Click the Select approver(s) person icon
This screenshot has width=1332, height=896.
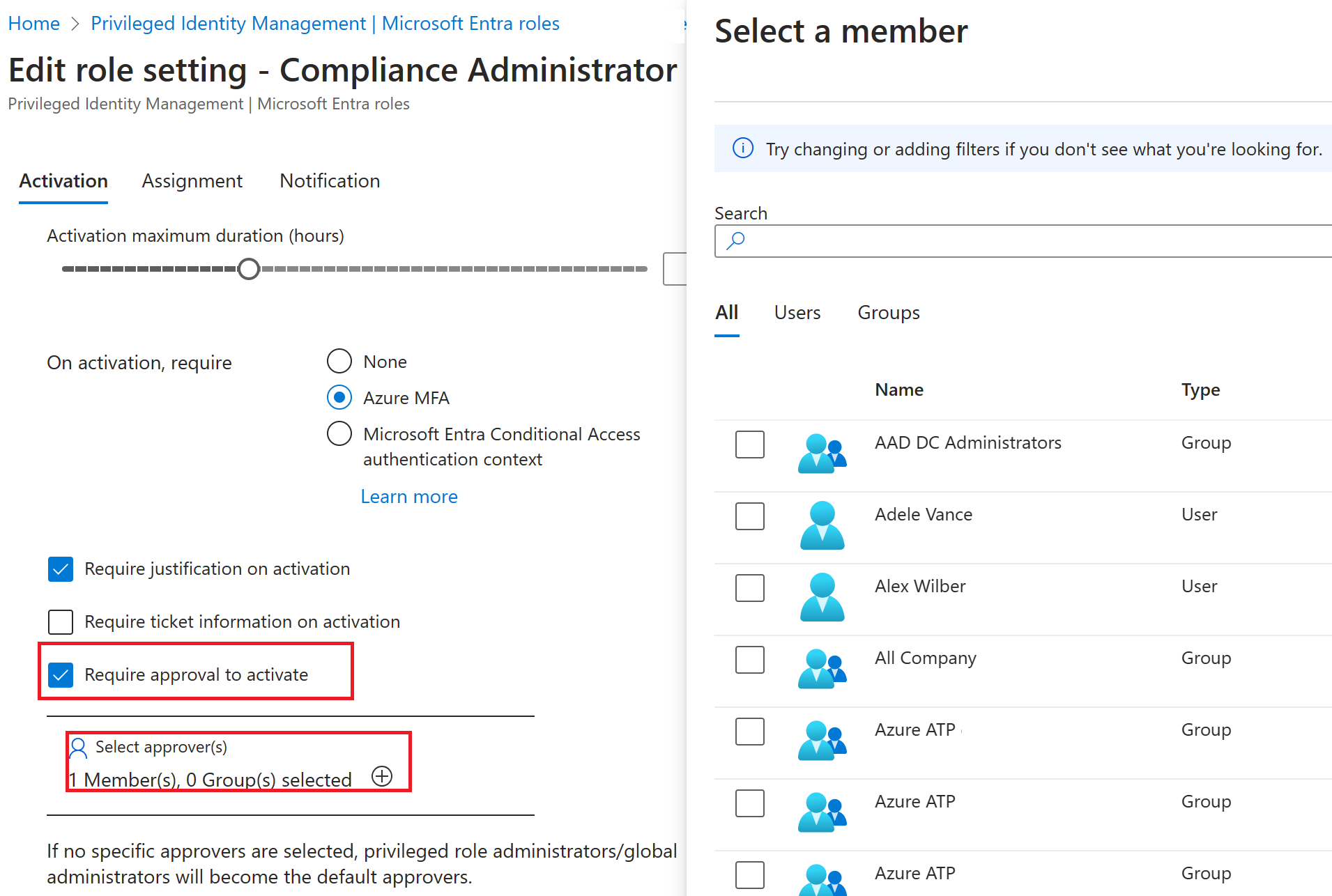pyautogui.click(x=78, y=748)
